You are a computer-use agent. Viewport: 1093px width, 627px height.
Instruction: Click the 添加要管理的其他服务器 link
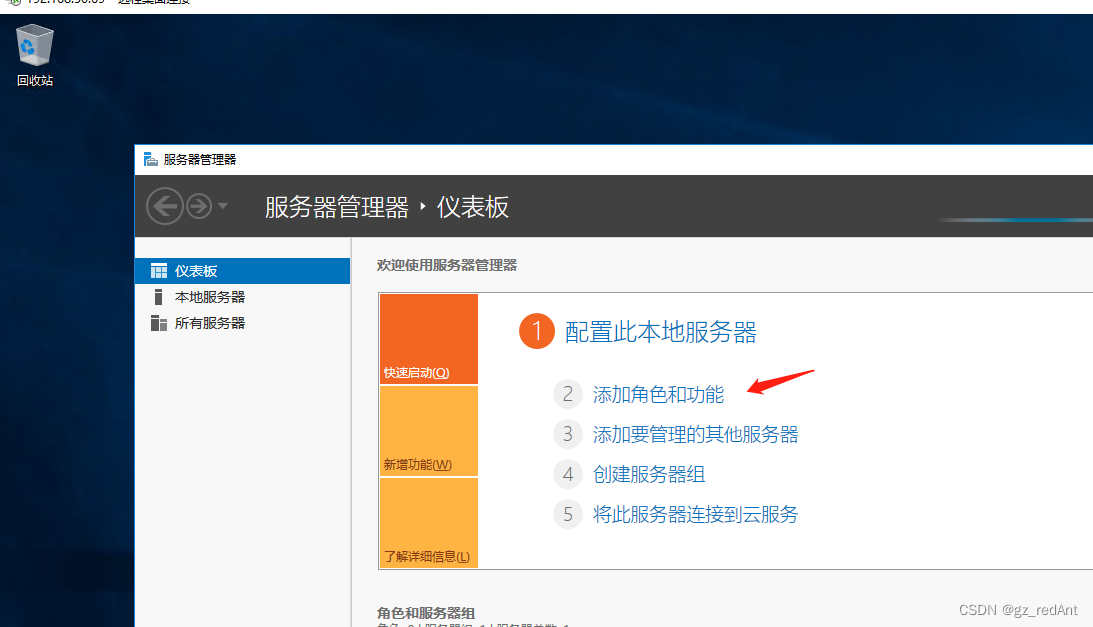[695, 435]
